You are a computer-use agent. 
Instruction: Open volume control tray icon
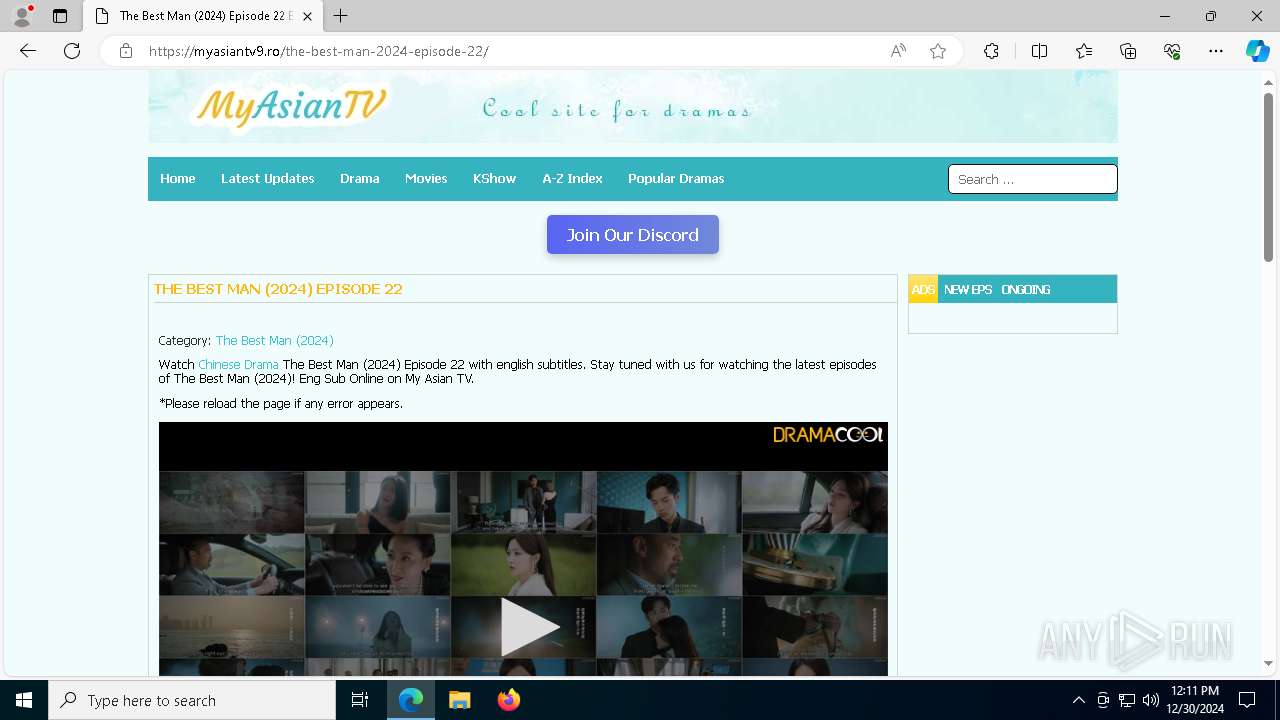(1151, 700)
